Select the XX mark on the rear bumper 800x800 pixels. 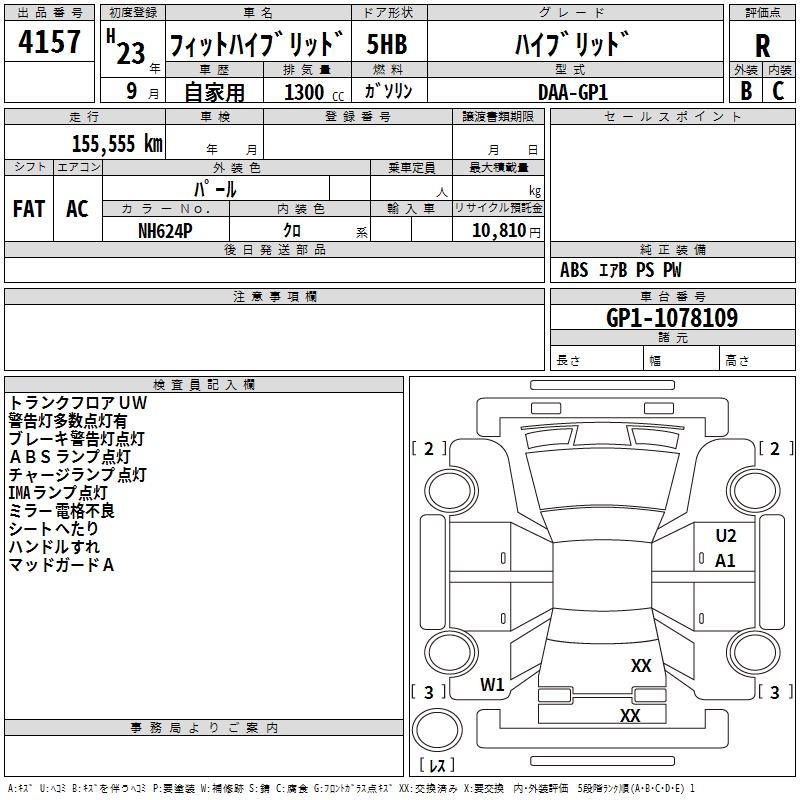point(630,716)
